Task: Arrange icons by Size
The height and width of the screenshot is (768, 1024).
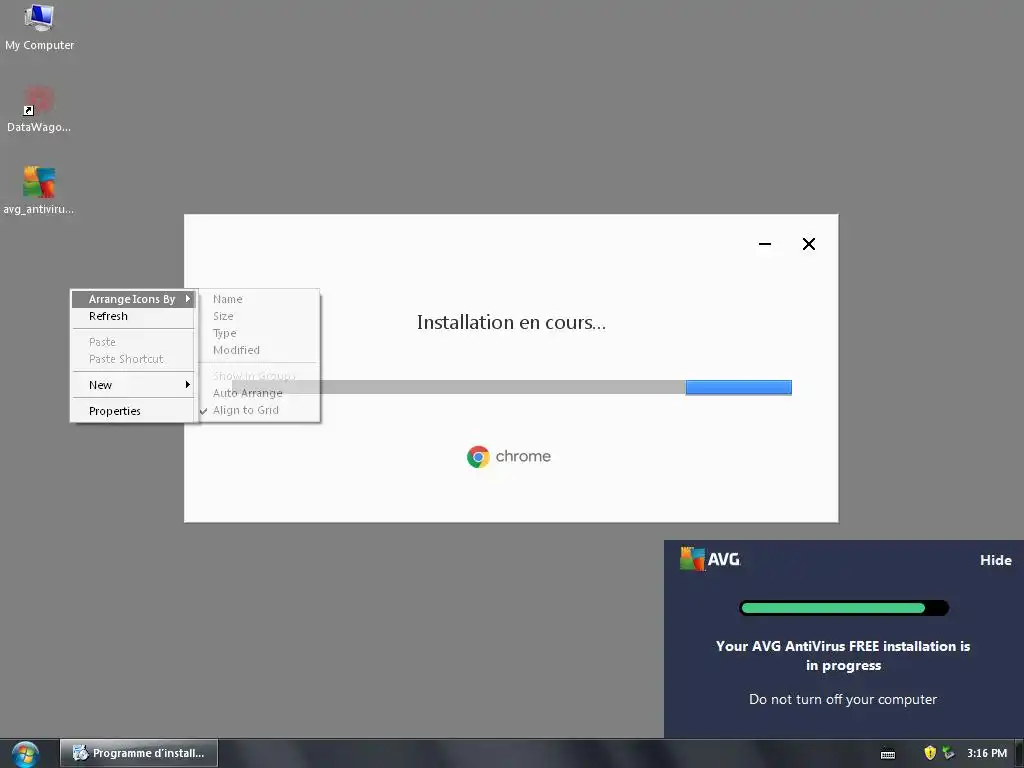Action: click(259, 316)
